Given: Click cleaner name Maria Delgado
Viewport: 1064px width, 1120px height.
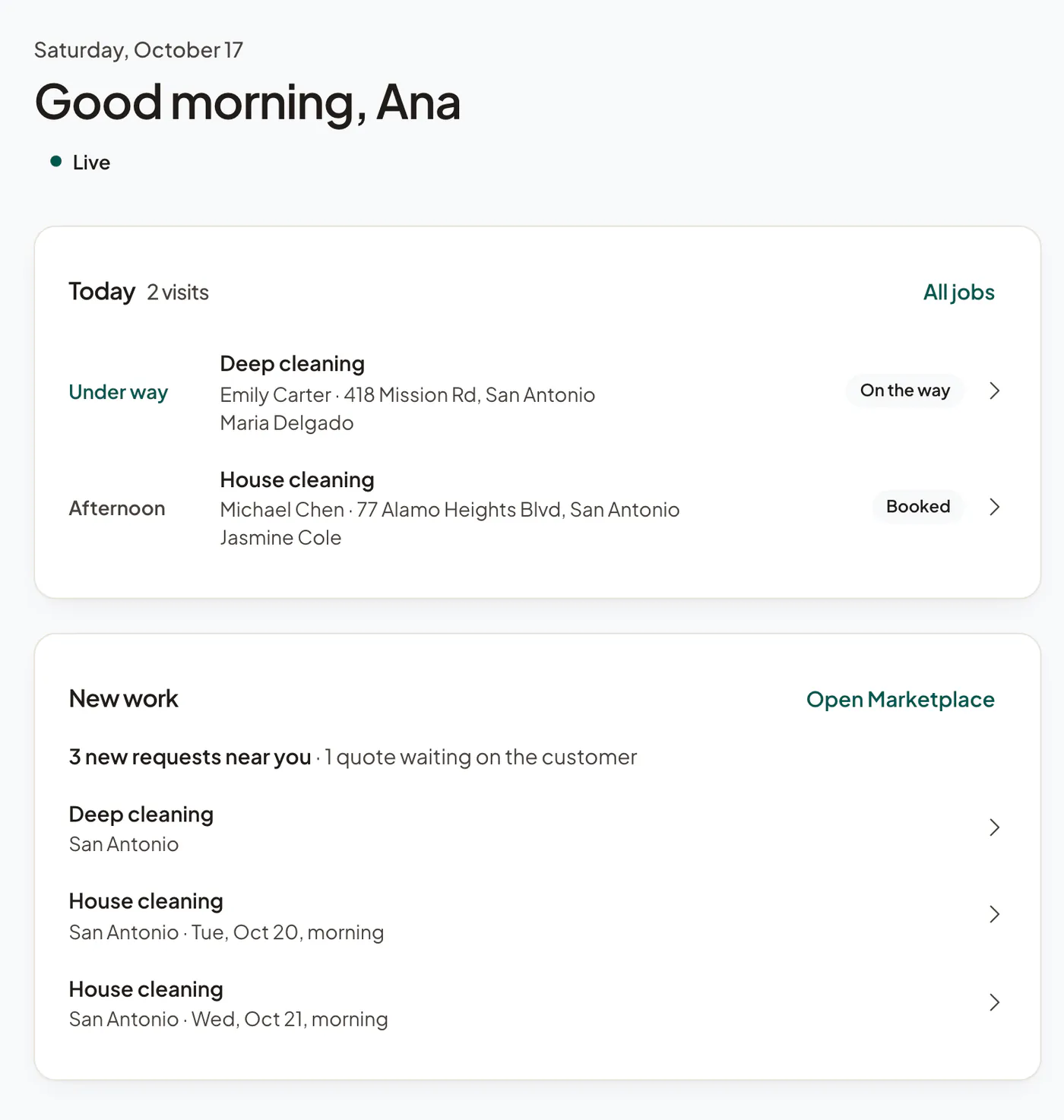Looking at the screenshot, I should click(287, 423).
